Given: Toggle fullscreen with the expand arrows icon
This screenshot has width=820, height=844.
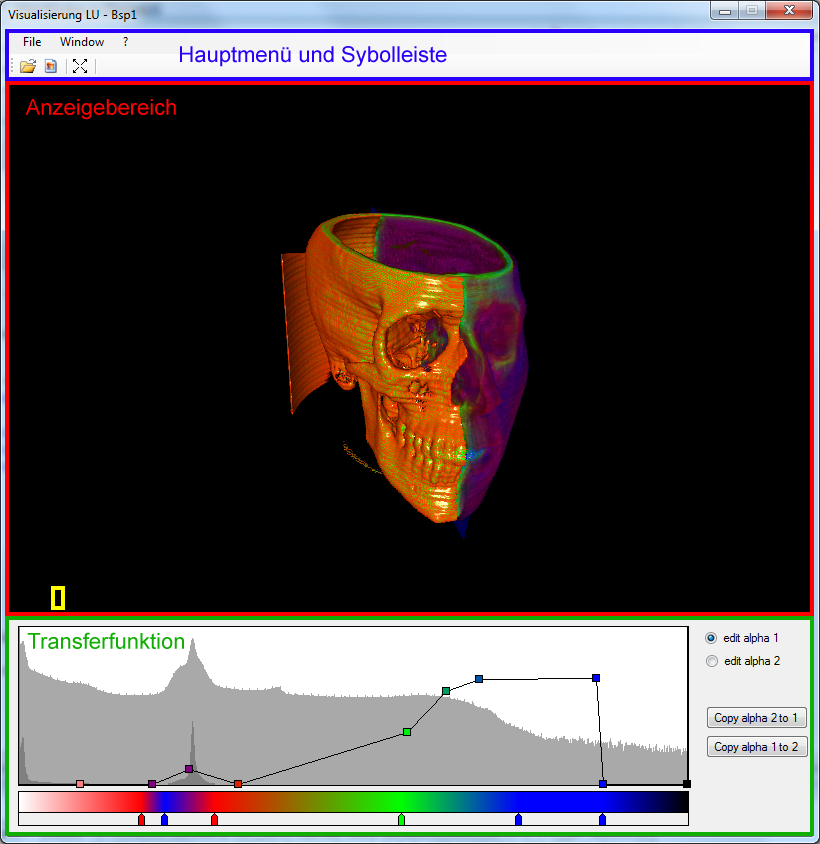Looking at the screenshot, I should click(x=80, y=66).
